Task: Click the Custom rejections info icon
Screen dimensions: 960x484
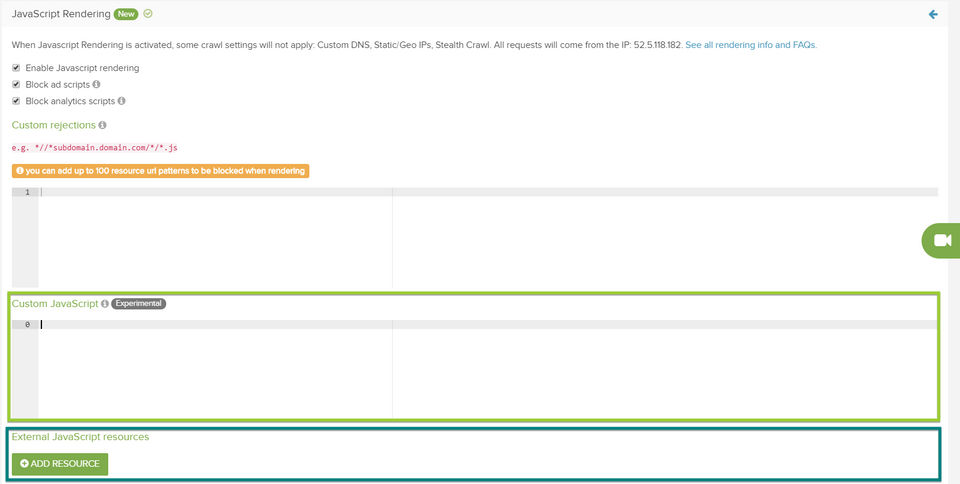Action: tap(102, 125)
